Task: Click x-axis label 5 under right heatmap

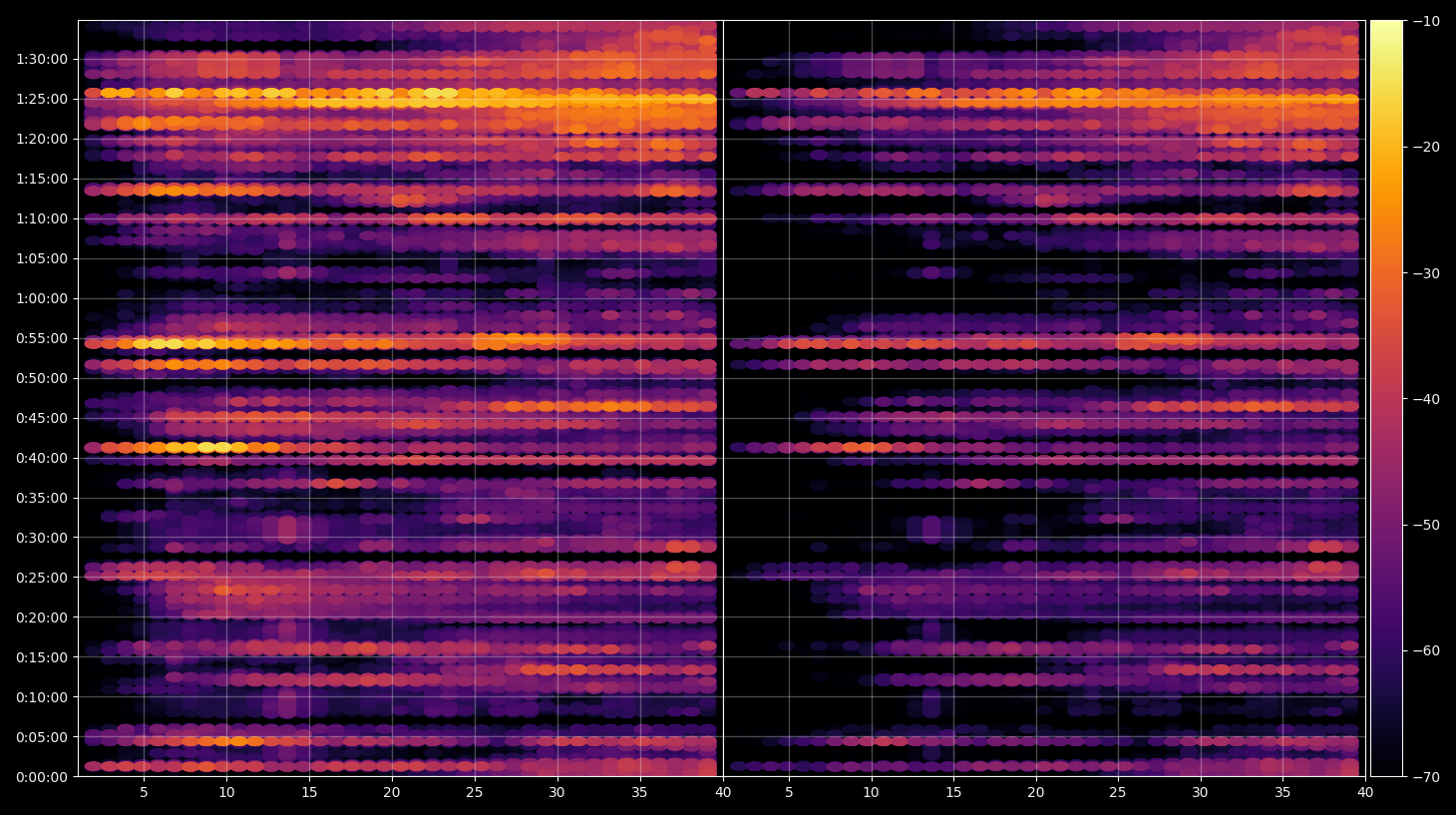Action: [789, 793]
